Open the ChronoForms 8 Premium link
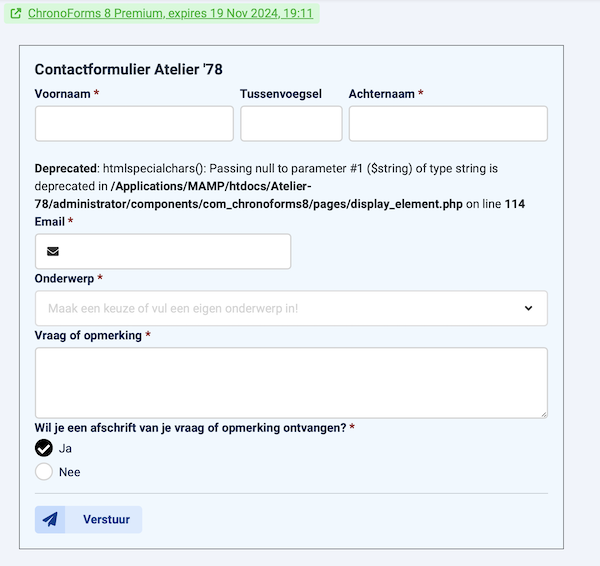600x566 pixels. click(x=170, y=14)
